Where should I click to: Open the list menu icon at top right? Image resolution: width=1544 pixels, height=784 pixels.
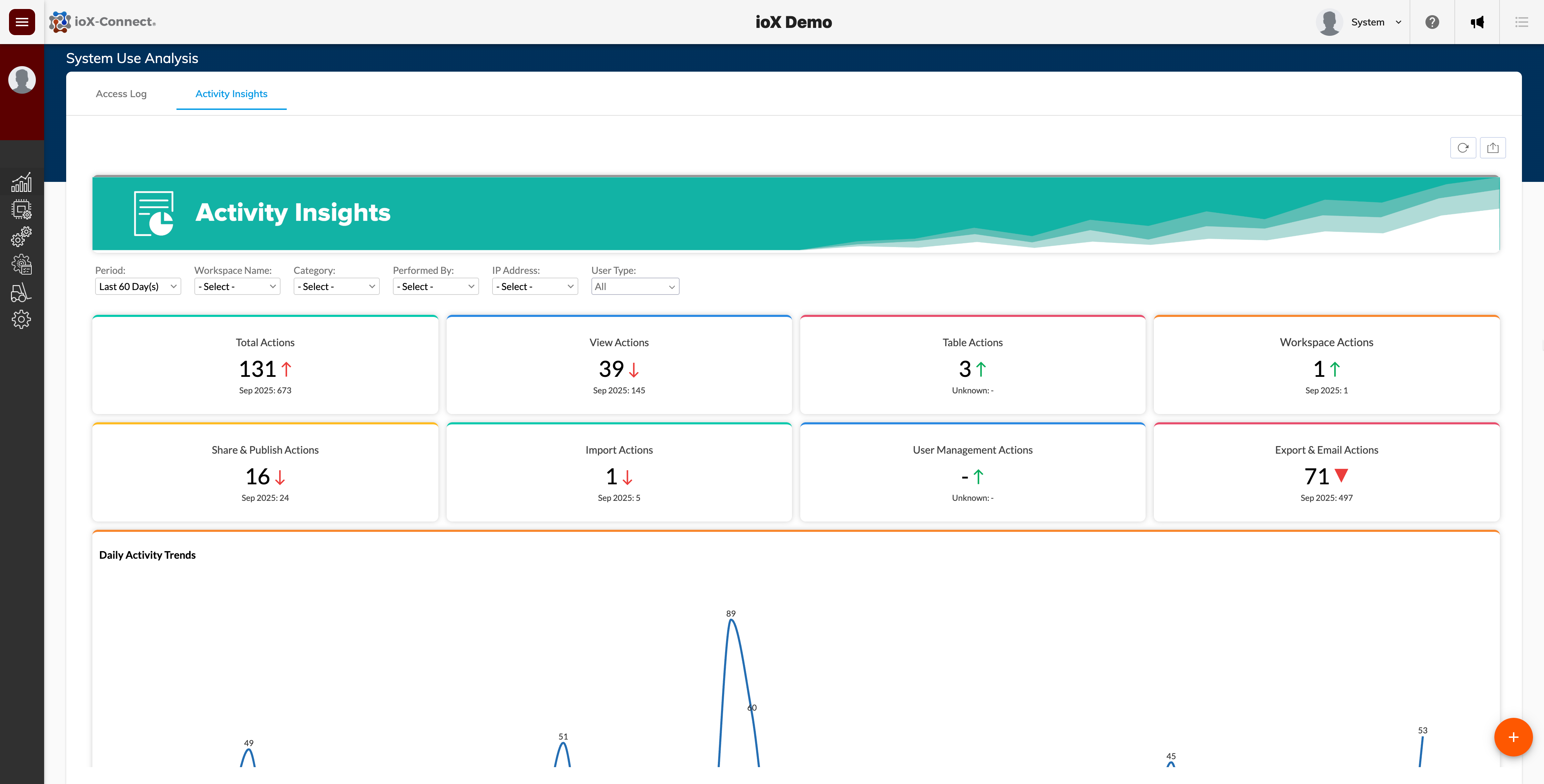1521,22
